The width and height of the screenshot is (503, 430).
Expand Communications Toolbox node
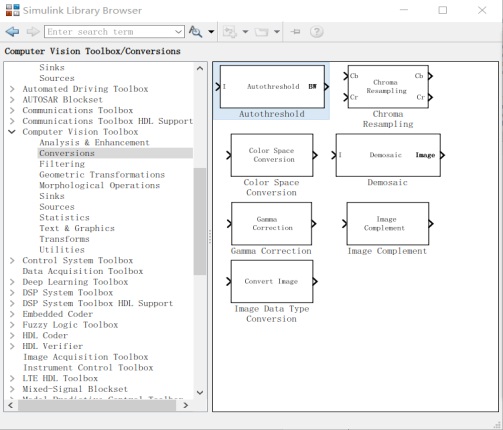click(12, 110)
